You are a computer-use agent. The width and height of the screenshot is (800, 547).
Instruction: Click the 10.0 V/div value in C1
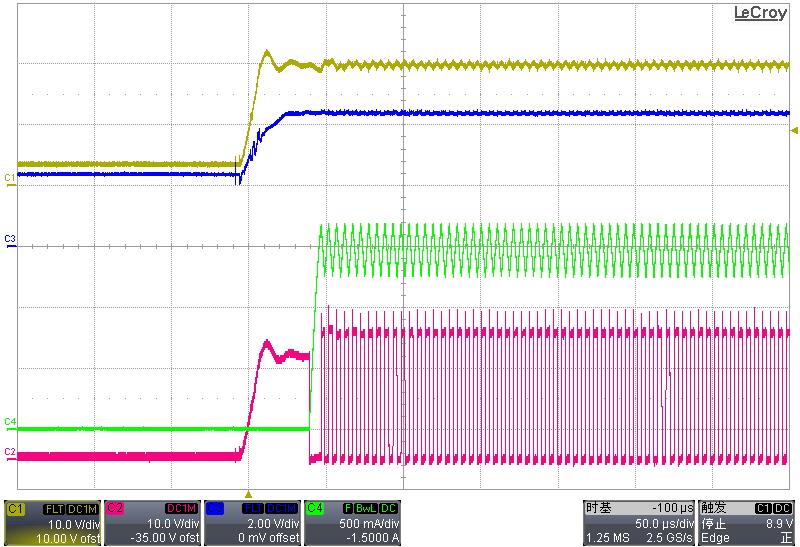point(74,524)
